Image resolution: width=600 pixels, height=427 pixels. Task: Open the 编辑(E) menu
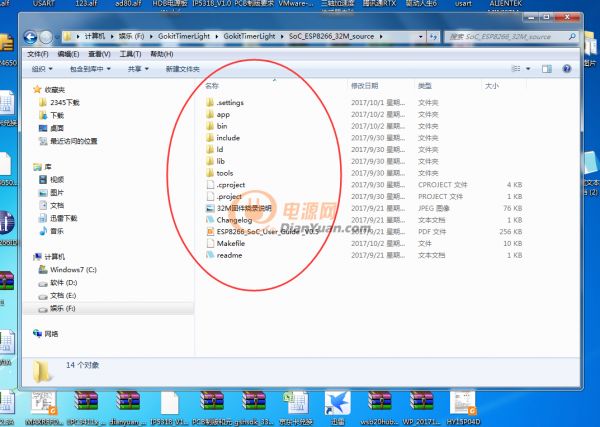[x=68, y=54]
